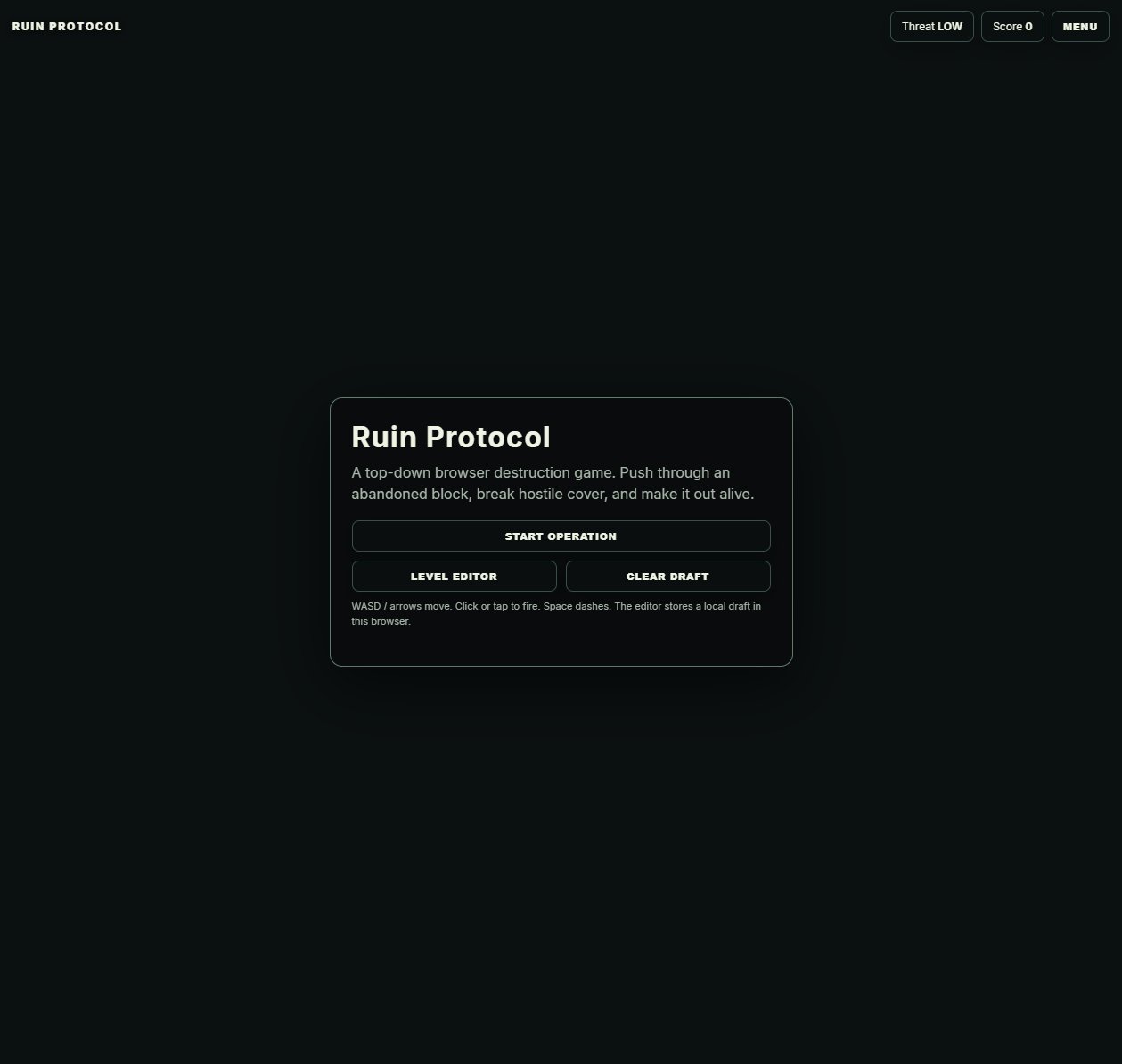
Task: Click the 'WASD / arrows move' controls hint
Action: pos(556,613)
